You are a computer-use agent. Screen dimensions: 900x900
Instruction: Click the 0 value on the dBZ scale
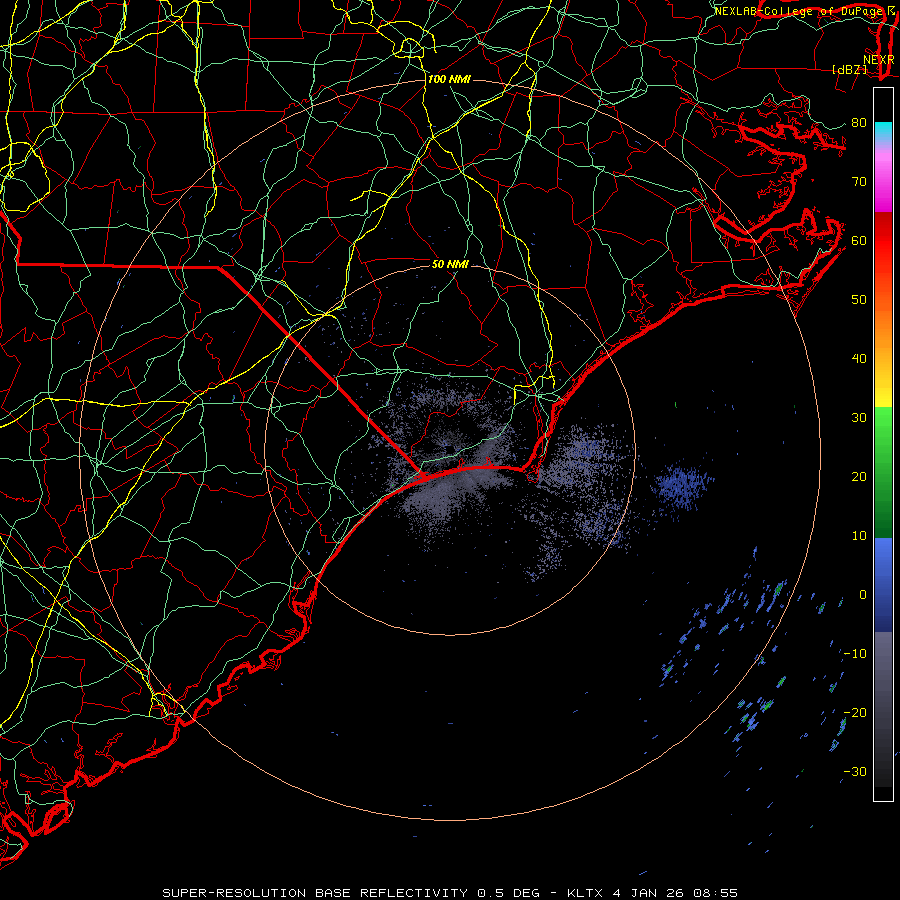click(863, 595)
